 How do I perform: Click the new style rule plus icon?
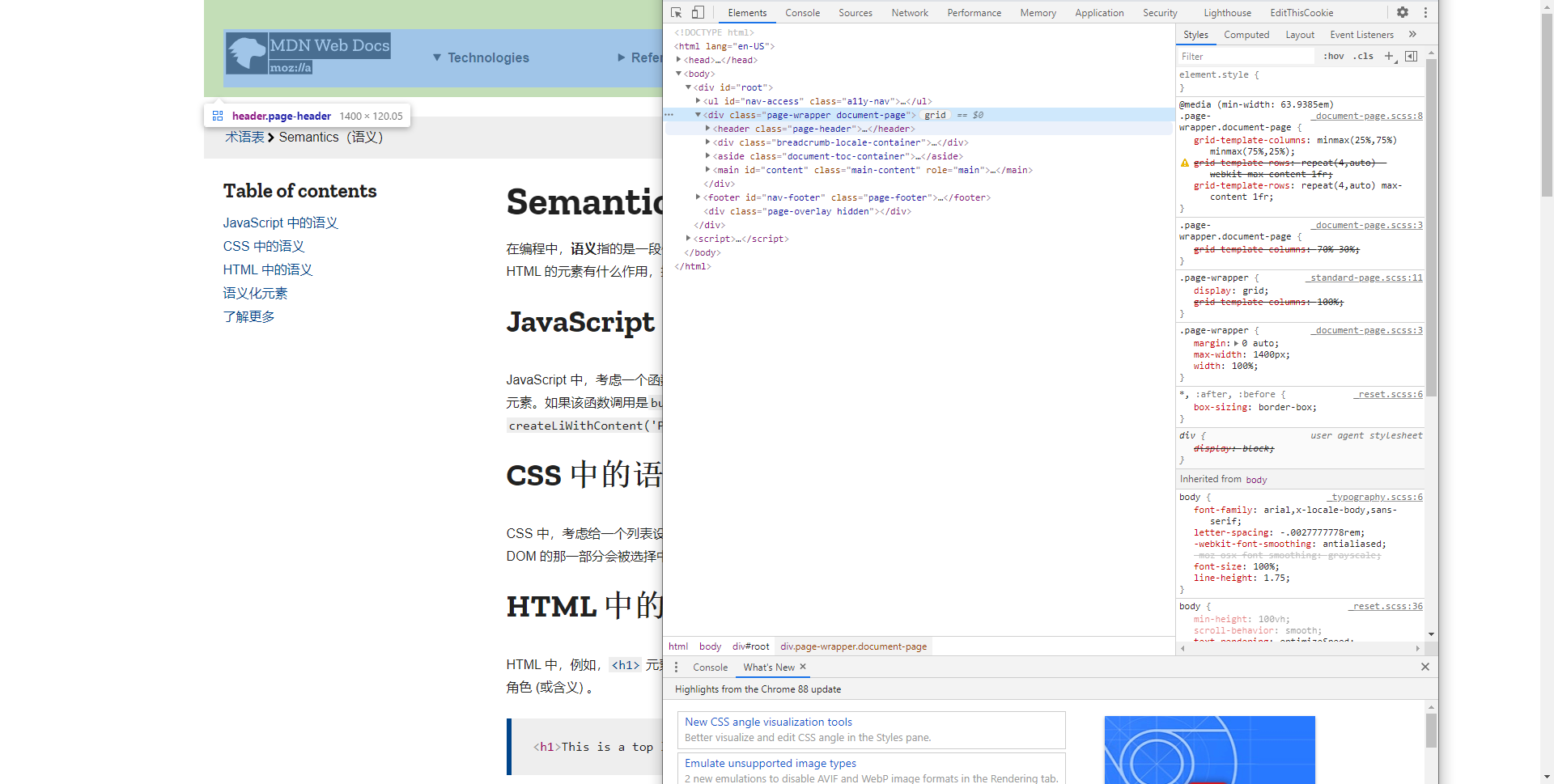click(x=1389, y=56)
